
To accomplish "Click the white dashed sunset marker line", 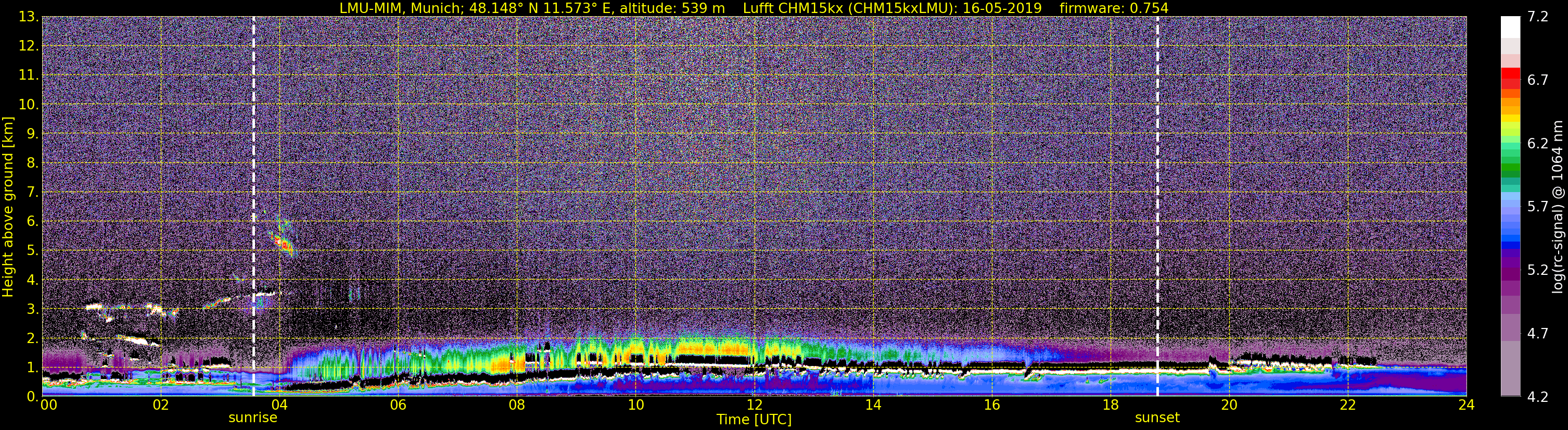I will pyautogui.click(x=1157, y=207).
